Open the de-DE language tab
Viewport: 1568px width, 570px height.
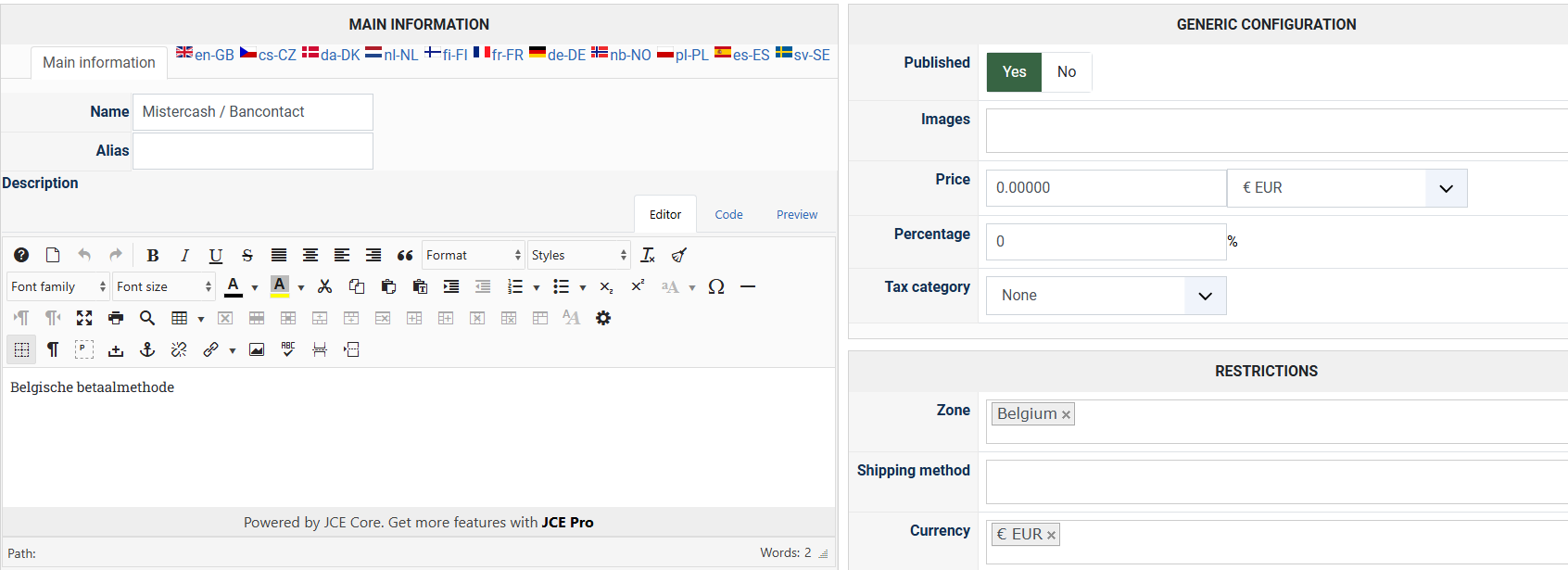point(557,55)
